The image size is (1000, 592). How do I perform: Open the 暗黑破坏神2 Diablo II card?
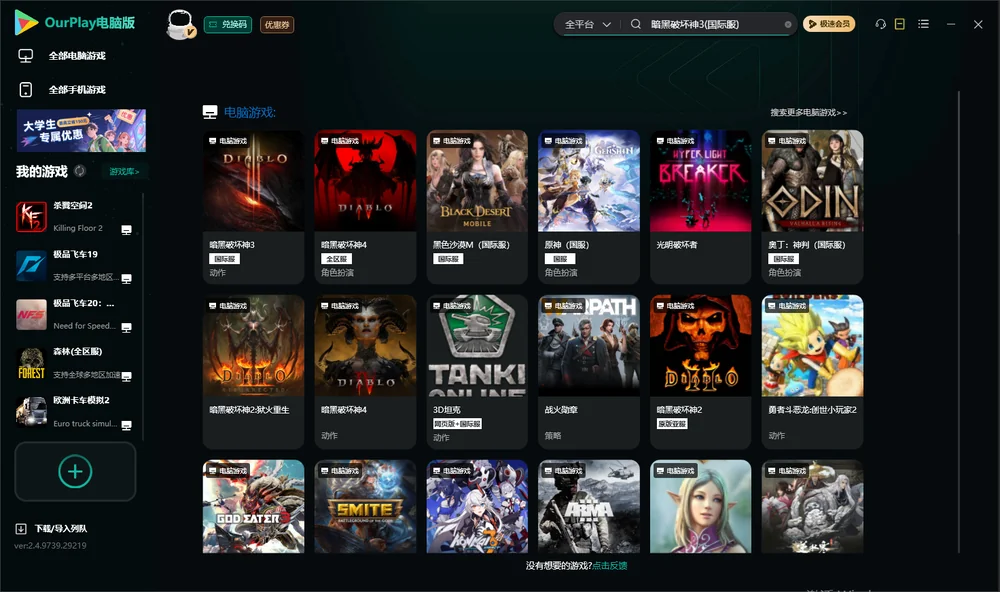coord(700,371)
